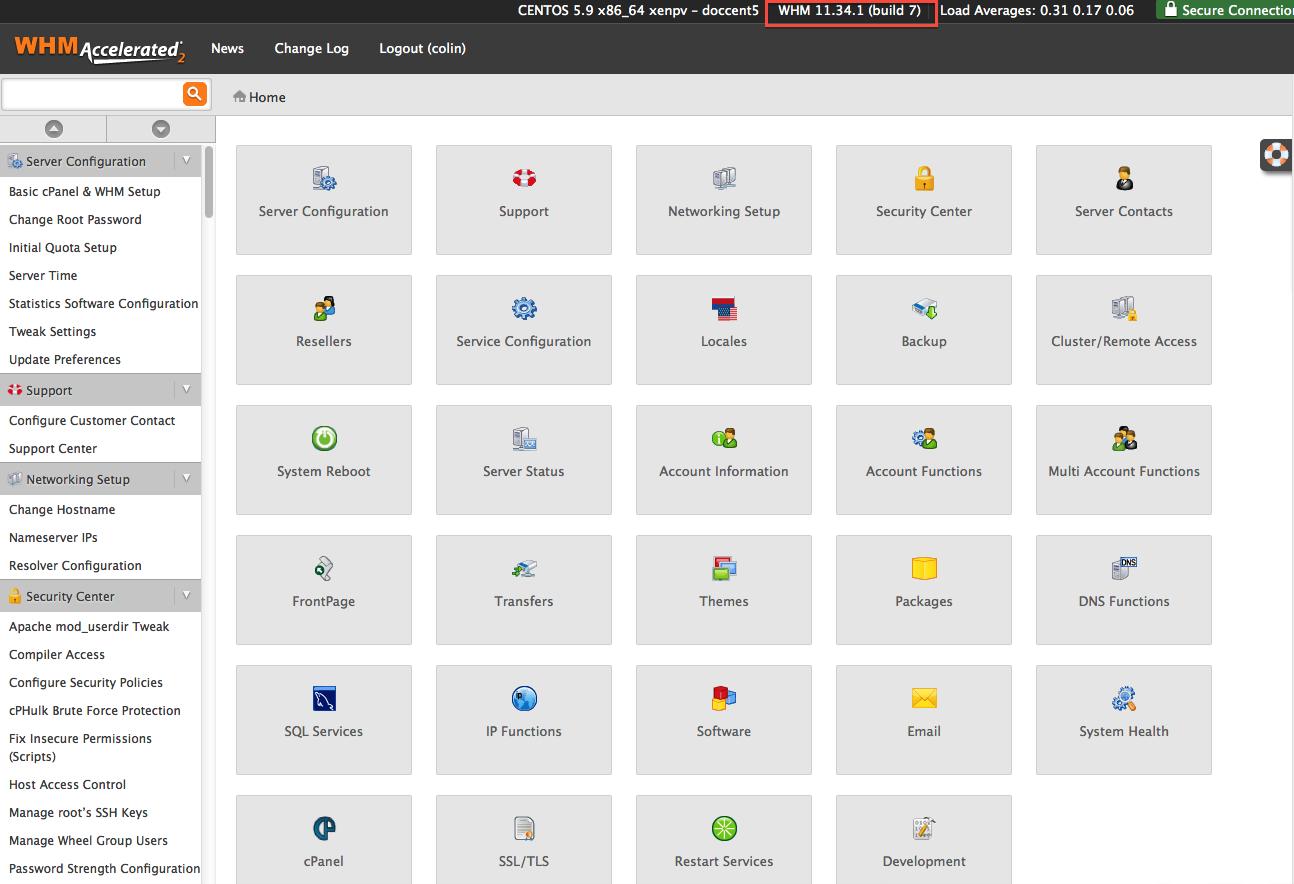The height and width of the screenshot is (884, 1294).
Task: Click the floating lifebuoy help icon
Action: point(1276,155)
